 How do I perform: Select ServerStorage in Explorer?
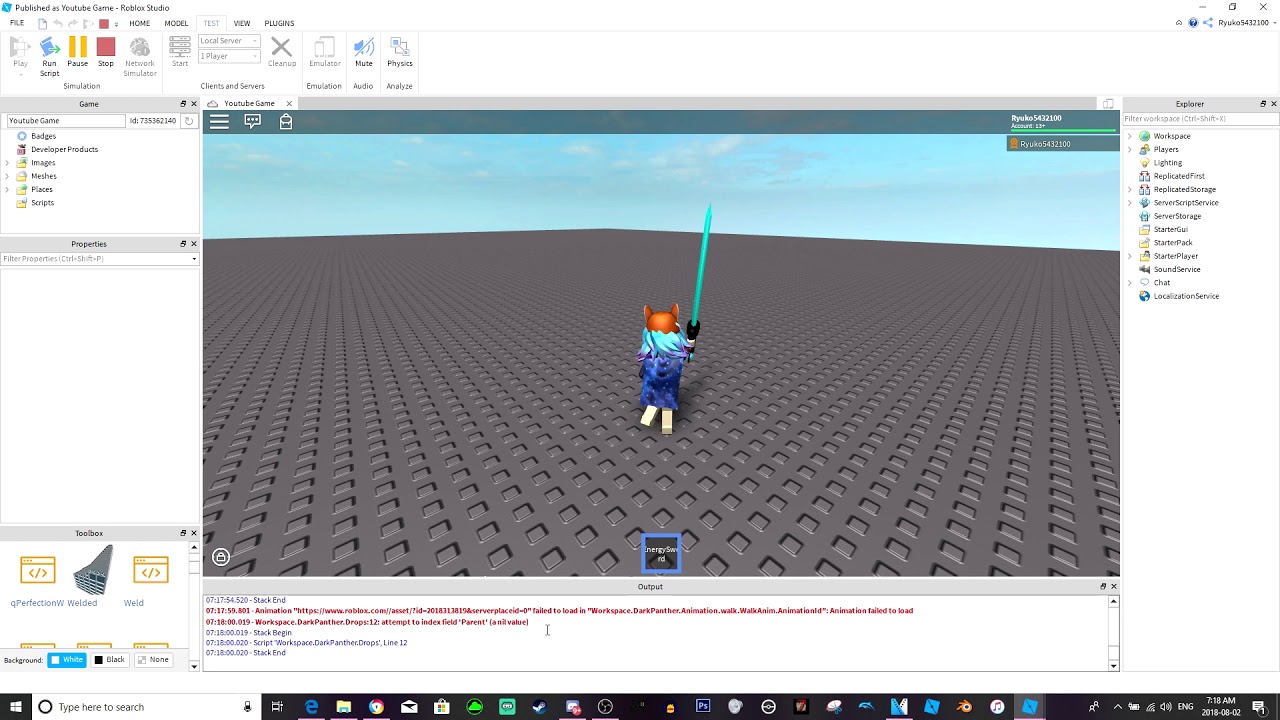coord(1177,216)
